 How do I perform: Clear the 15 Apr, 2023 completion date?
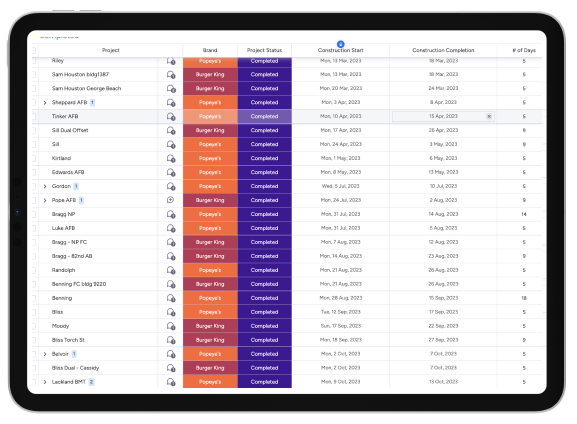(x=489, y=116)
